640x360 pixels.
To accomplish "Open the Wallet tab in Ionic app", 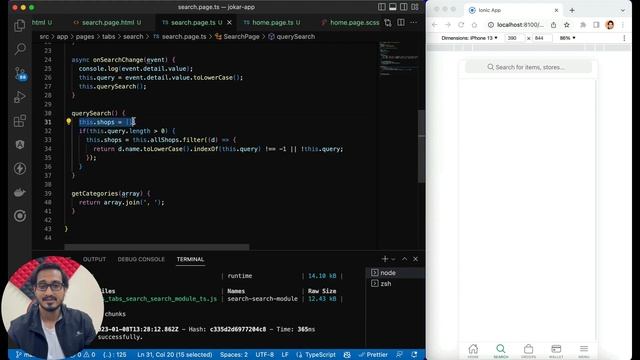I will [556, 351].
